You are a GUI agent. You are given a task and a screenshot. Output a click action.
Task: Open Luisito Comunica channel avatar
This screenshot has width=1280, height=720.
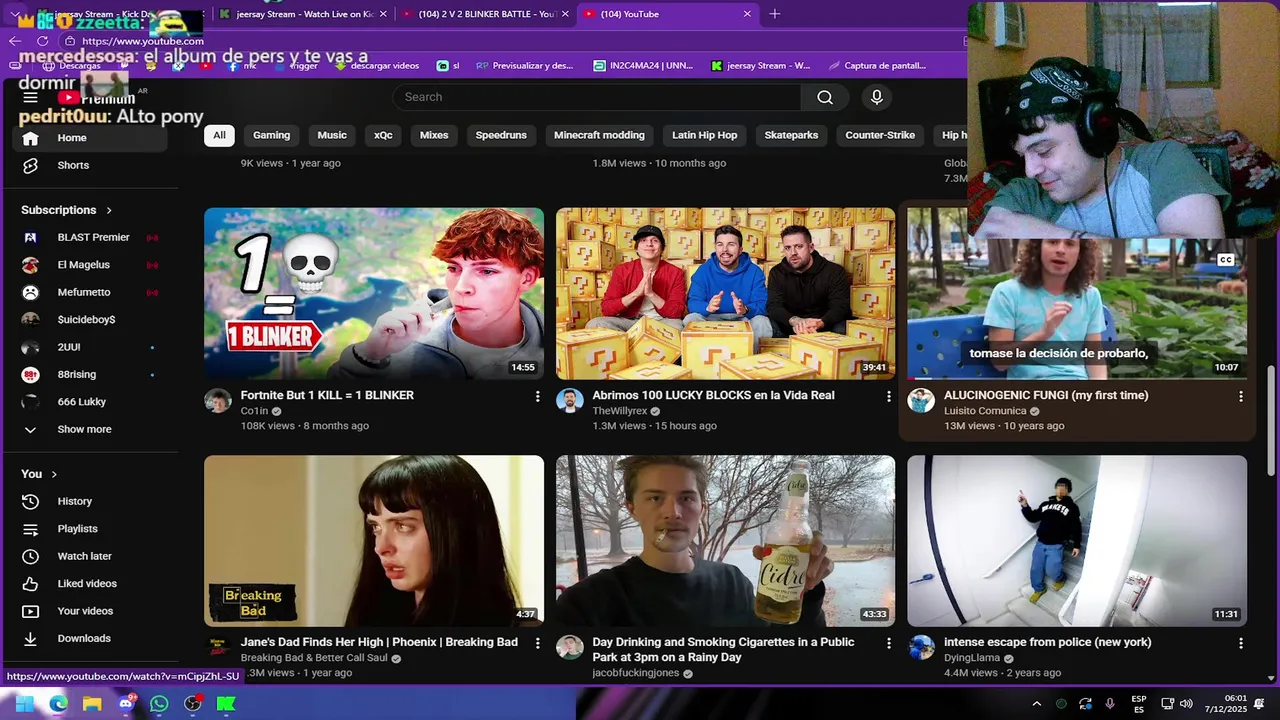tap(921, 401)
